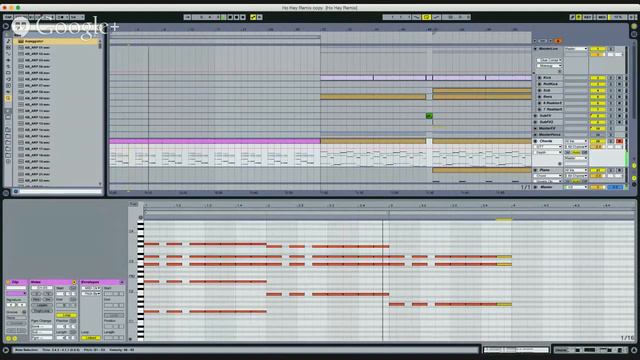This screenshot has width=640, height=360.
Task: Select the MasterPerco track name
Action: point(549,134)
